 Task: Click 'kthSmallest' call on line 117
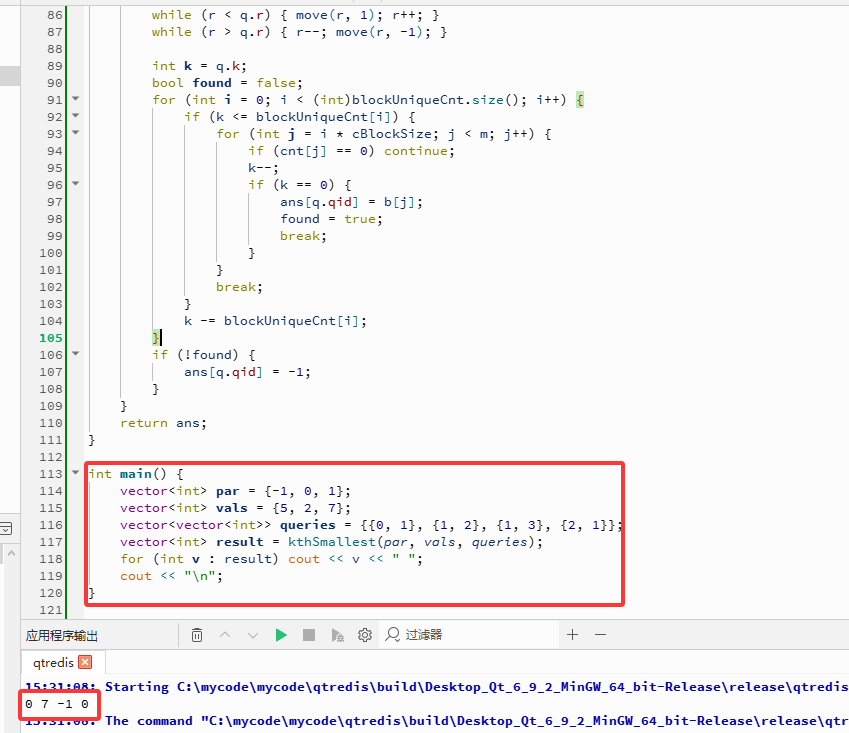pyautogui.click(x=332, y=542)
